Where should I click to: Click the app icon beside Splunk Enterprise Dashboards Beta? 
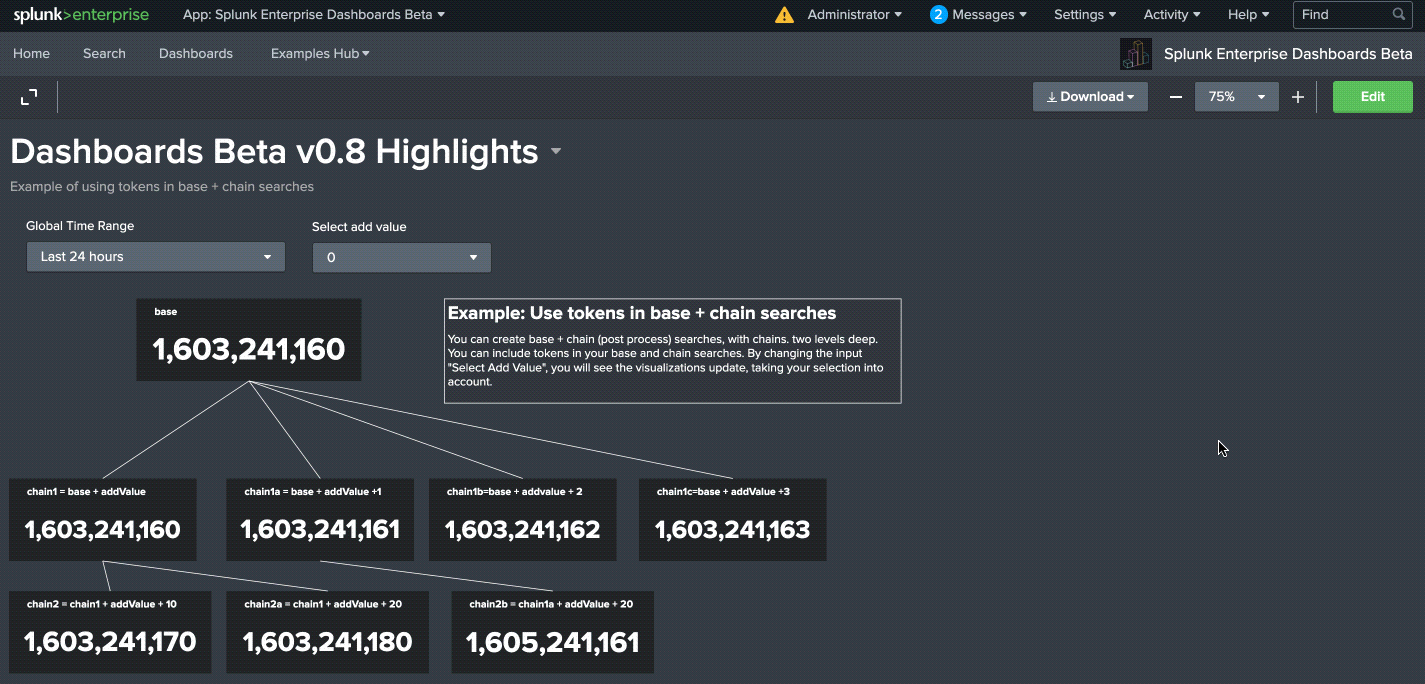(1135, 53)
